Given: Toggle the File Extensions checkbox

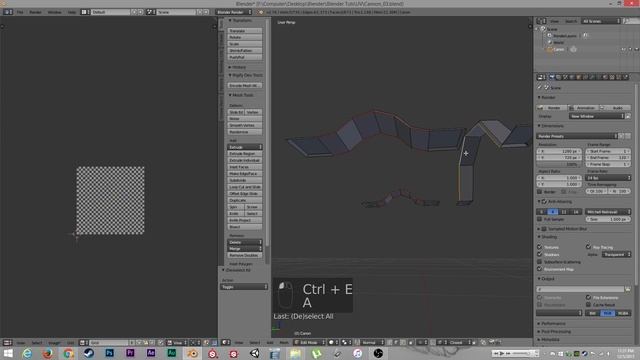Looking at the screenshot, I should 589,298.
